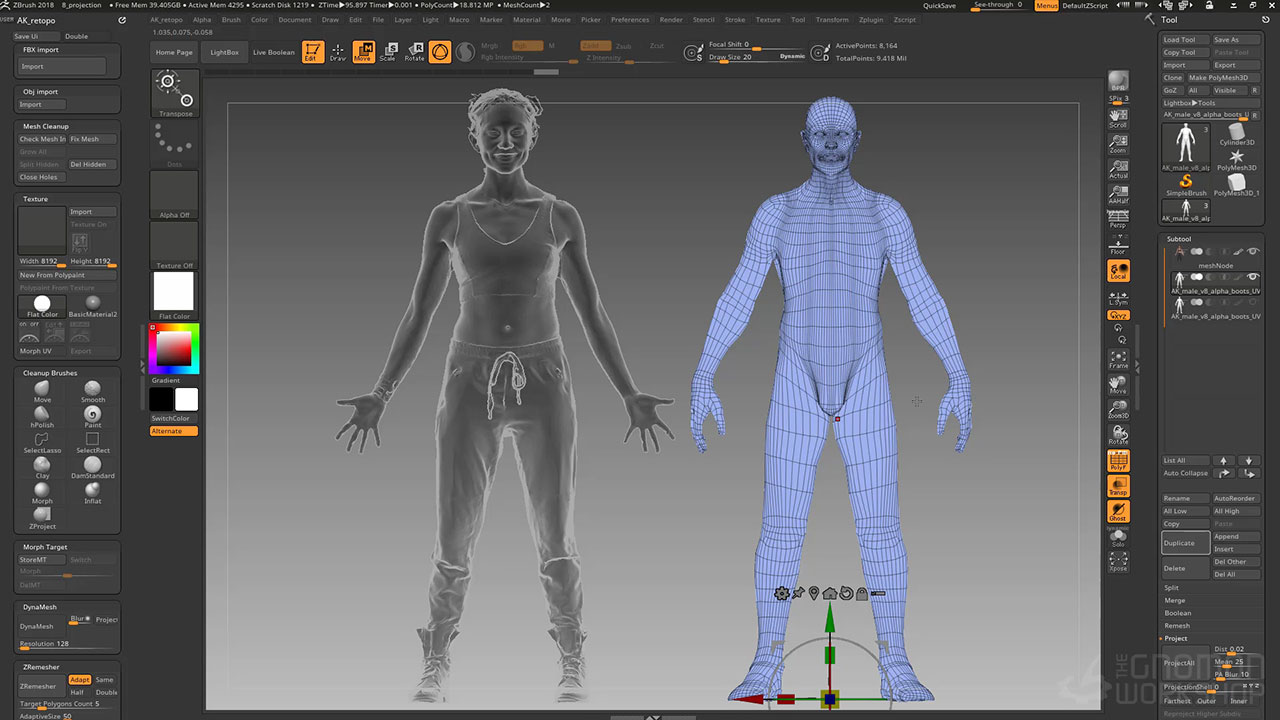Viewport: 1280px width, 720px height.
Task: Click the BPR render icon
Action: coord(1118,81)
